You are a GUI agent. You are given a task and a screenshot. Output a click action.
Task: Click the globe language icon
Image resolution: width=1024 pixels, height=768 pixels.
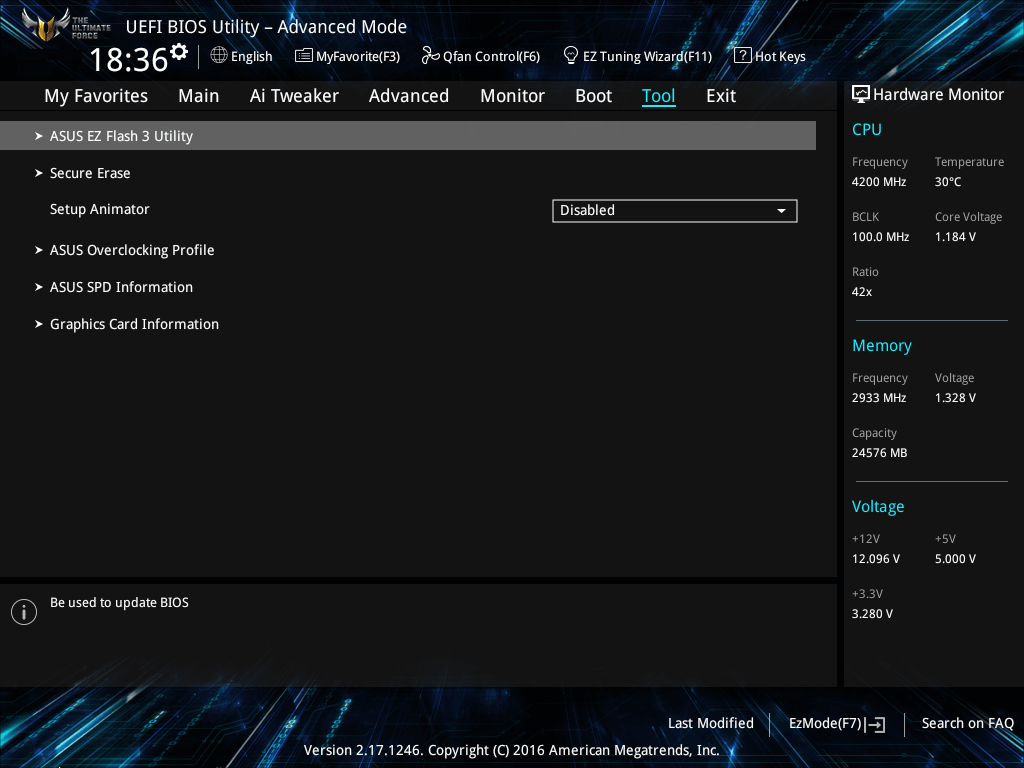click(219, 56)
